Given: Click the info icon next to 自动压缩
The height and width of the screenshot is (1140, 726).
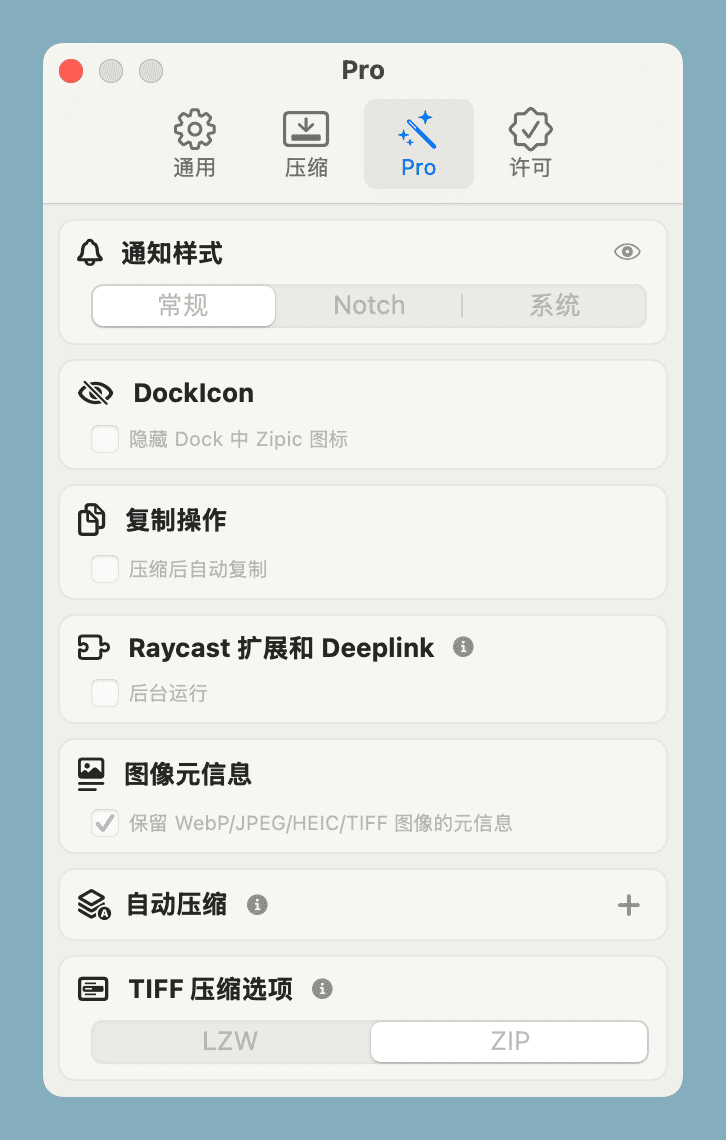Looking at the screenshot, I should 257,904.
